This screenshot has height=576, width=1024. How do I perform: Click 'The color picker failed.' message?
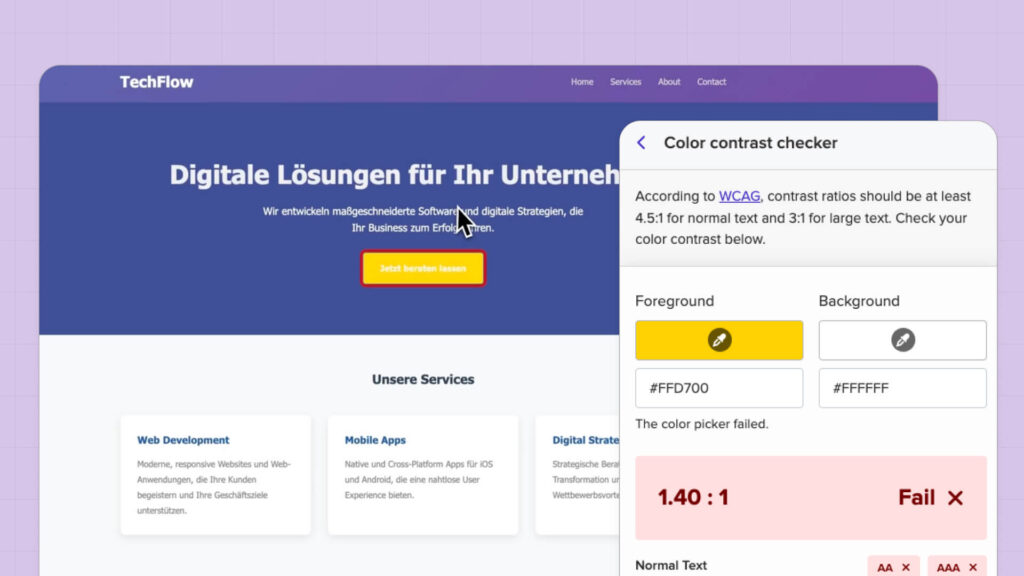pyautogui.click(x=701, y=424)
